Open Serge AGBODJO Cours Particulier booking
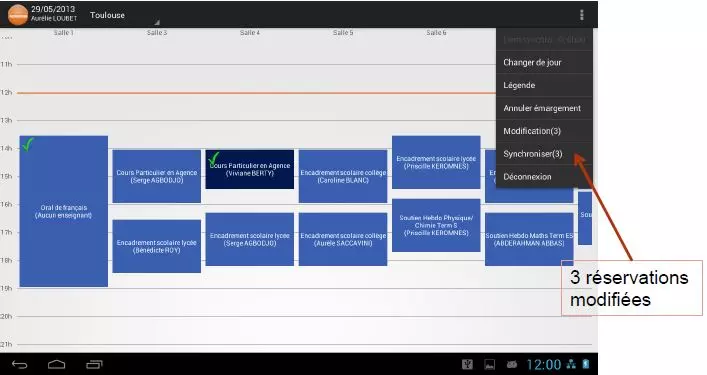This screenshot has width=707, height=375. [x=156, y=176]
